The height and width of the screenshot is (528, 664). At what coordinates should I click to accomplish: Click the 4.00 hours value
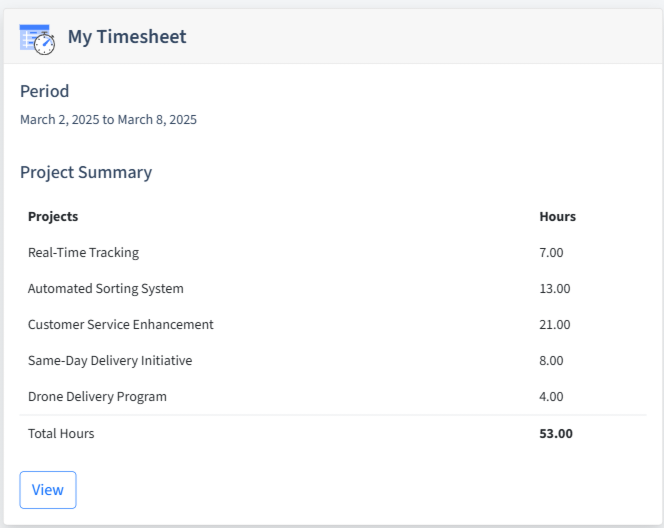(x=551, y=396)
